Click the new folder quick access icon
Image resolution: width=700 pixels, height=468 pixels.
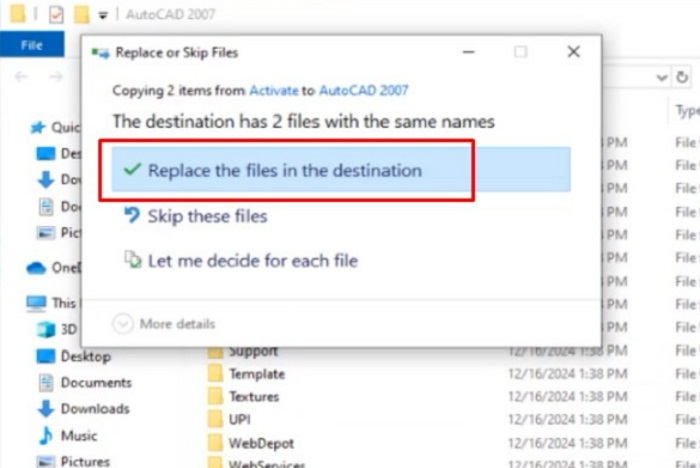(82, 15)
